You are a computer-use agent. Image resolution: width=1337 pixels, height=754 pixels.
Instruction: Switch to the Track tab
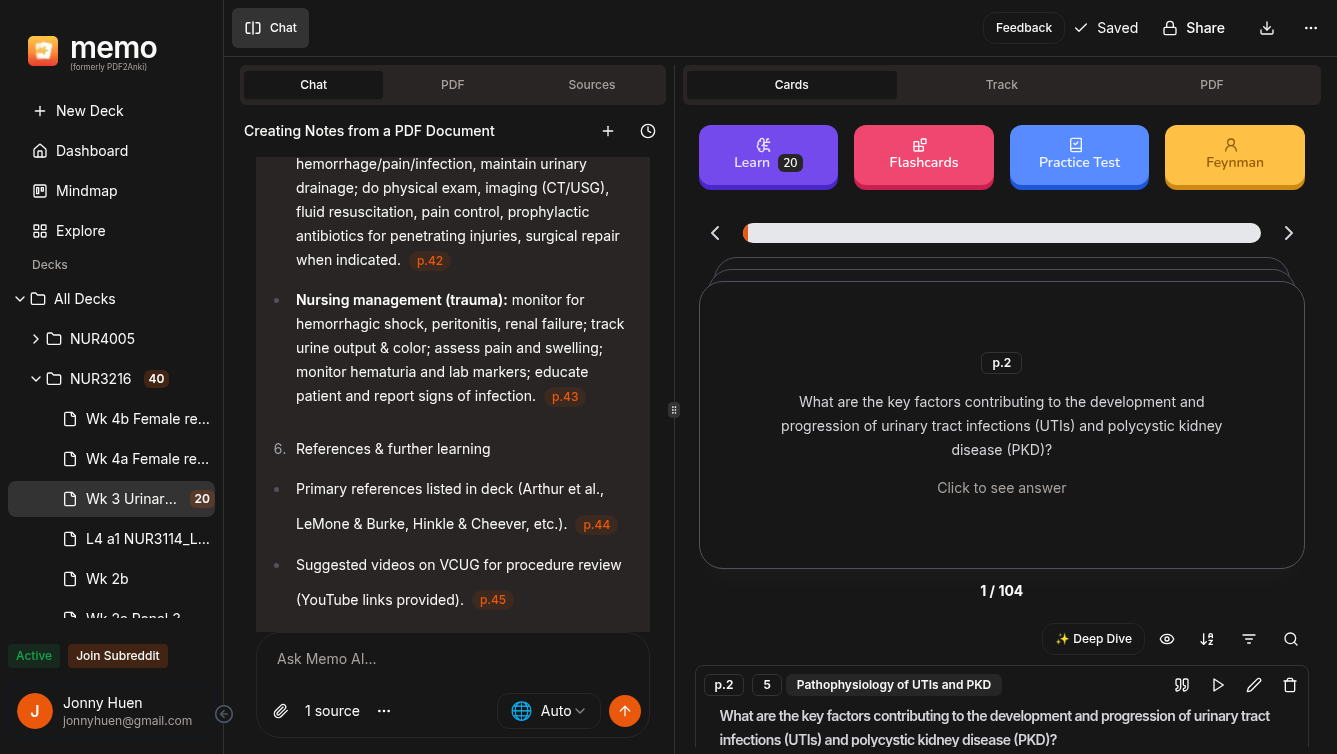tap(1001, 85)
